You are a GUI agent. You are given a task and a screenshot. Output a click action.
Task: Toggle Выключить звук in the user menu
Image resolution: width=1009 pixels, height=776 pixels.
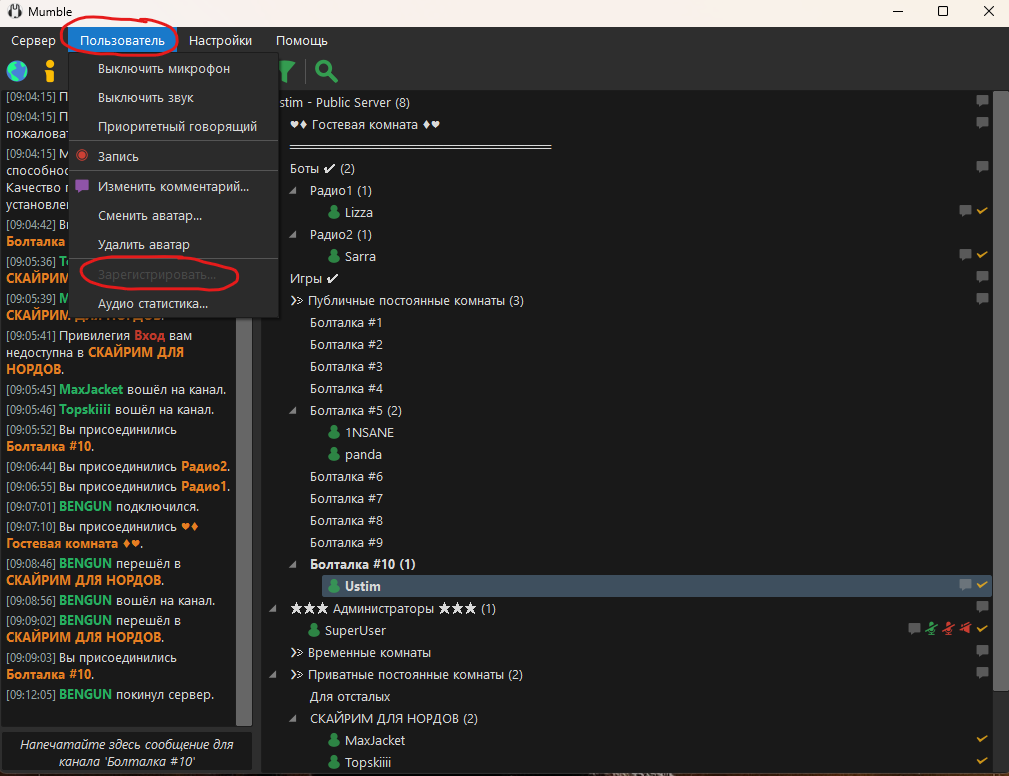point(146,98)
